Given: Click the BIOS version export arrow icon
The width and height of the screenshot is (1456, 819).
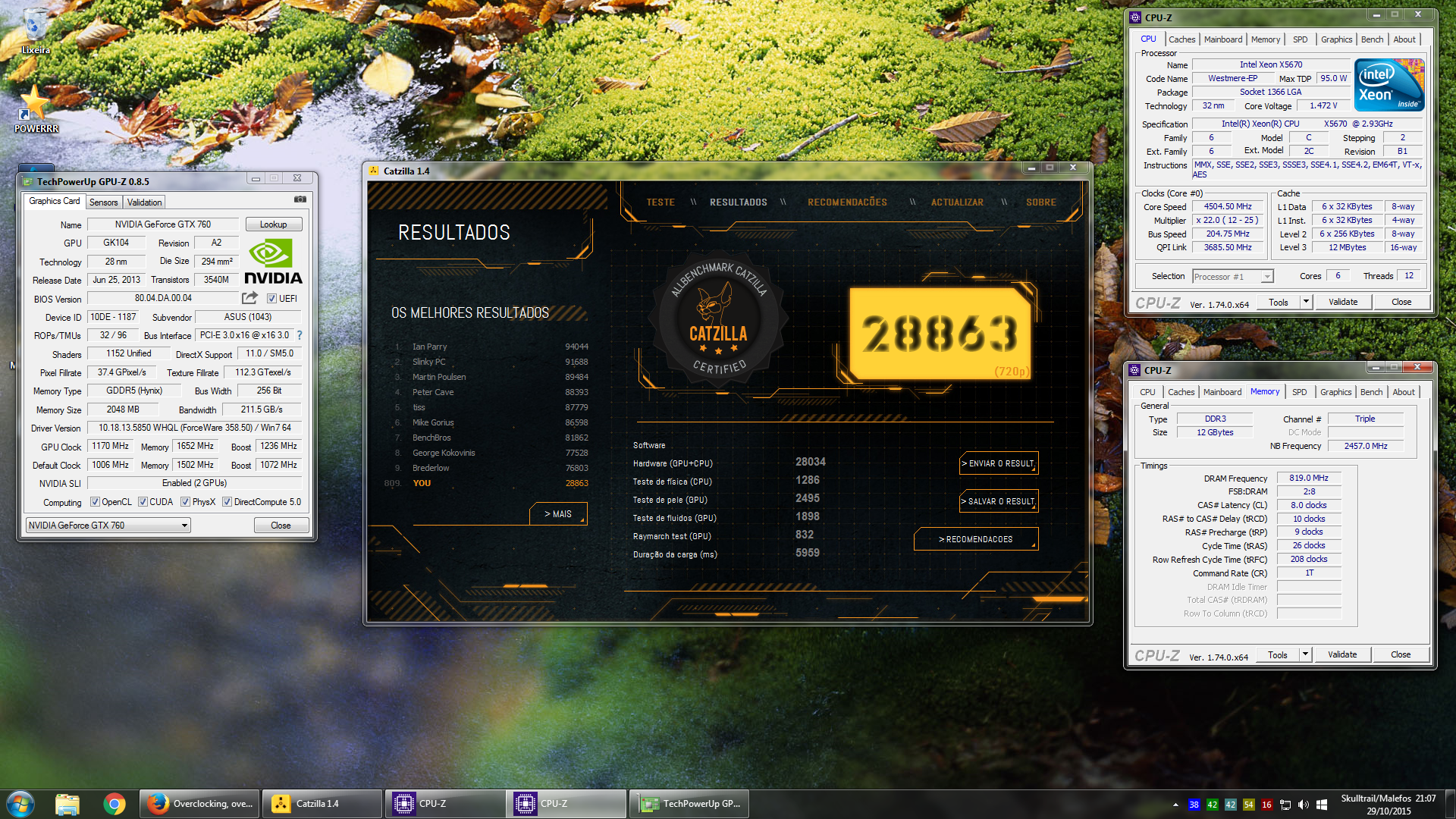Looking at the screenshot, I should [249, 298].
